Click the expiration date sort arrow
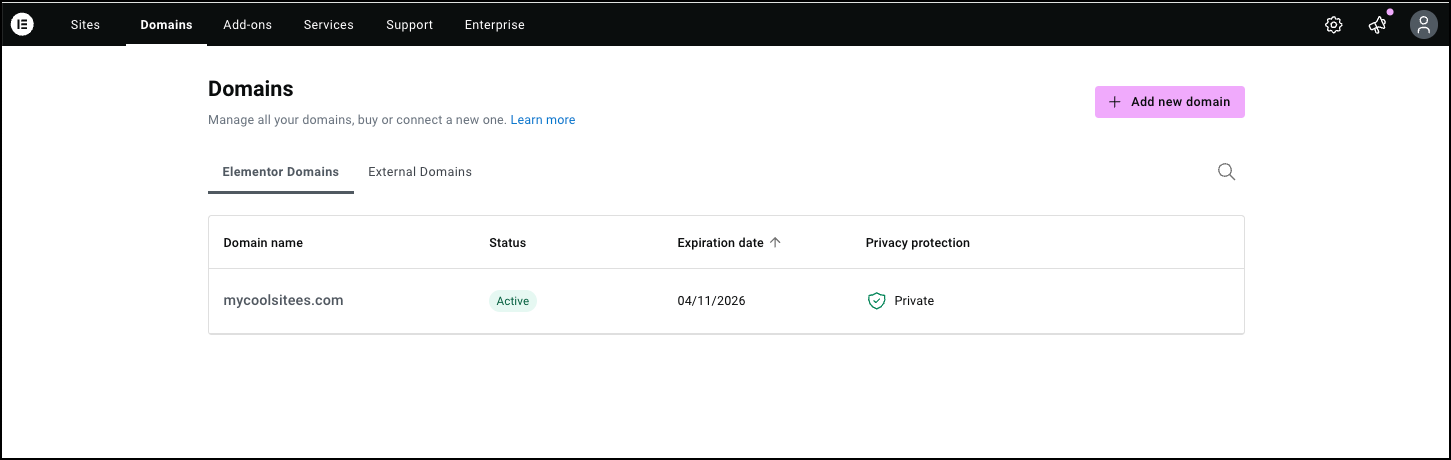The image size is (1451, 460). click(x=775, y=243)
